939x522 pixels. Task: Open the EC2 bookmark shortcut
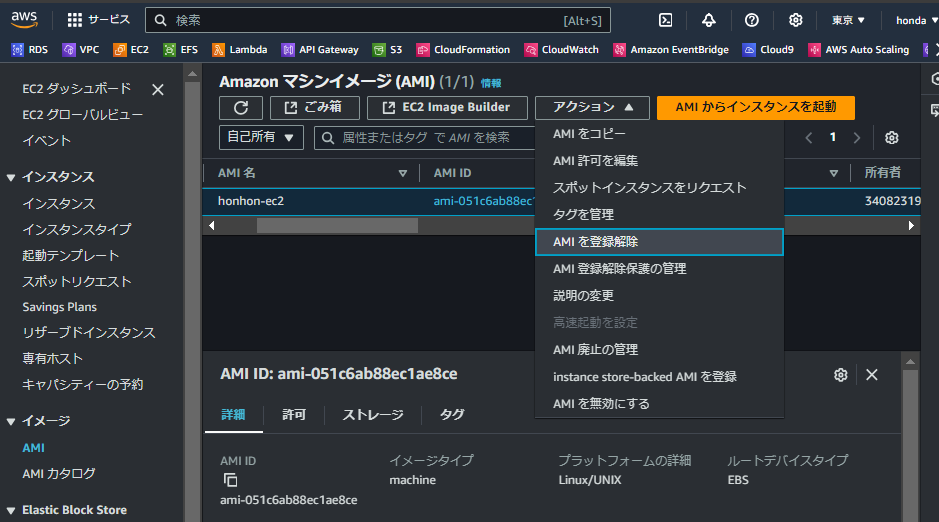(x=131, y=50)
